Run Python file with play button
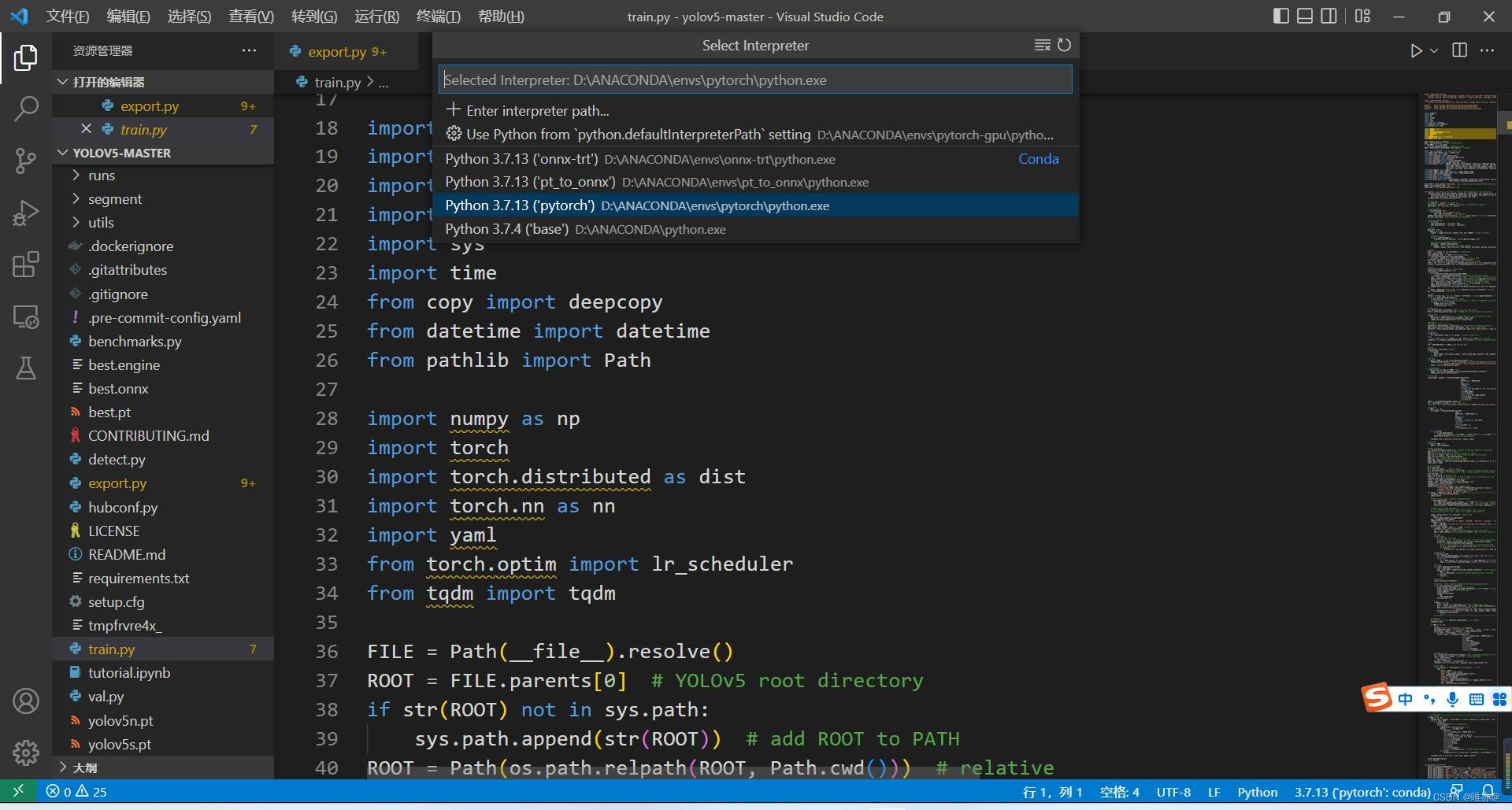 point(1416,50)
